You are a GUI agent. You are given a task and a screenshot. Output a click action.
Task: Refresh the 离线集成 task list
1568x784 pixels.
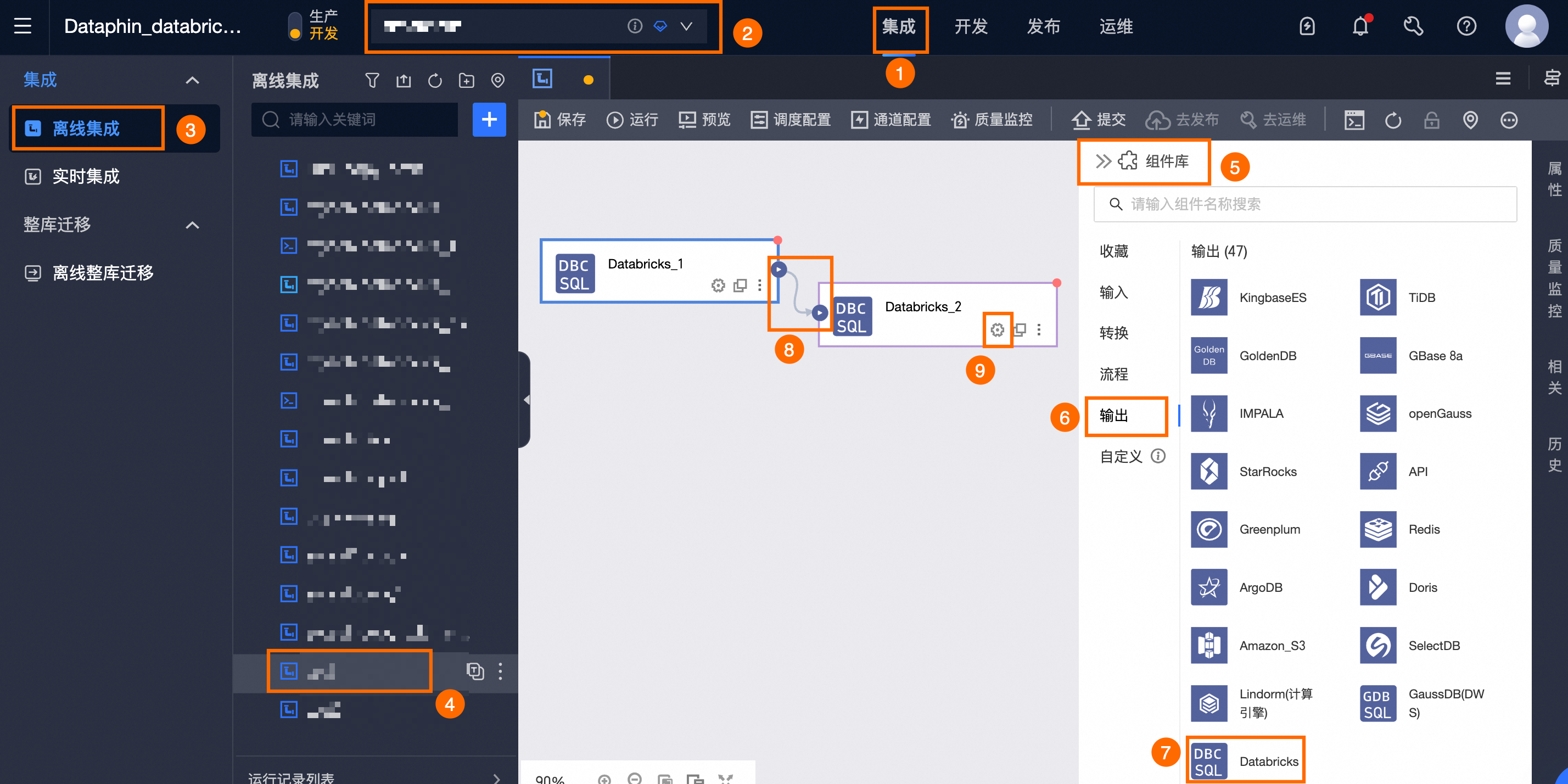pos(435,80)
